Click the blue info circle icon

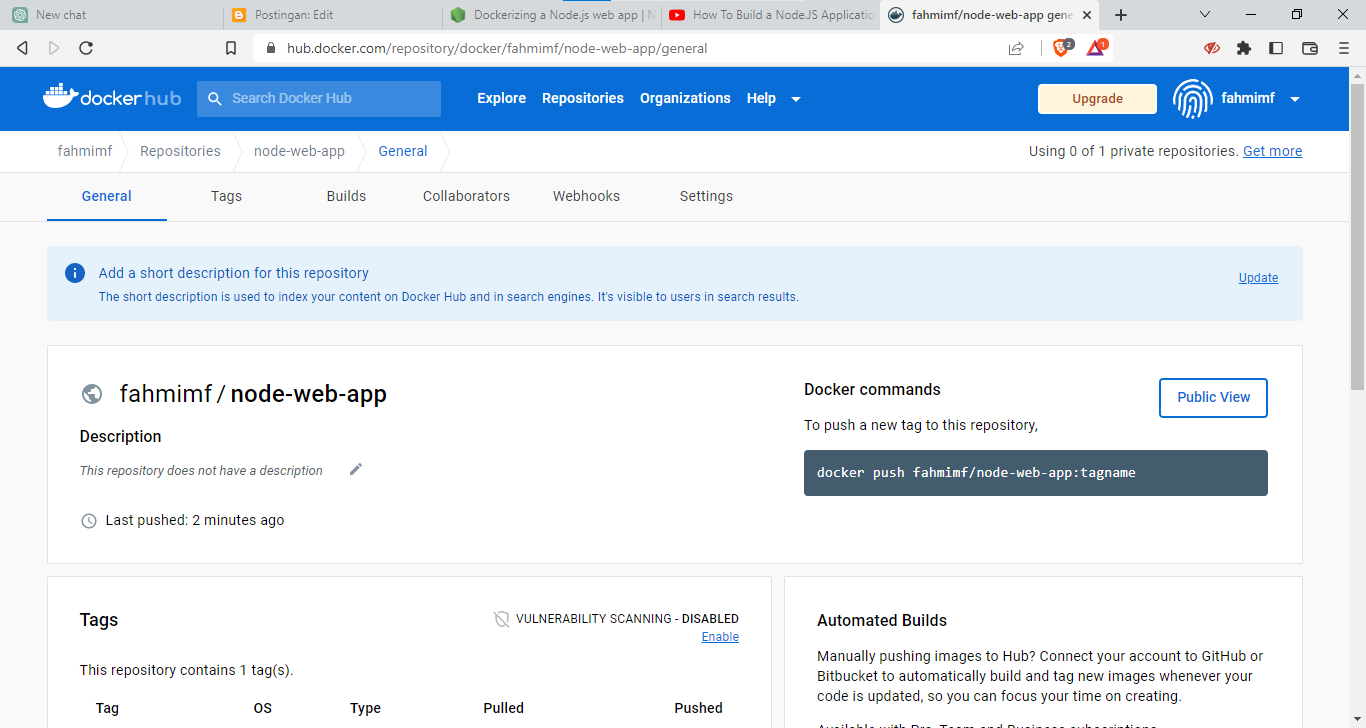(75, 273)
